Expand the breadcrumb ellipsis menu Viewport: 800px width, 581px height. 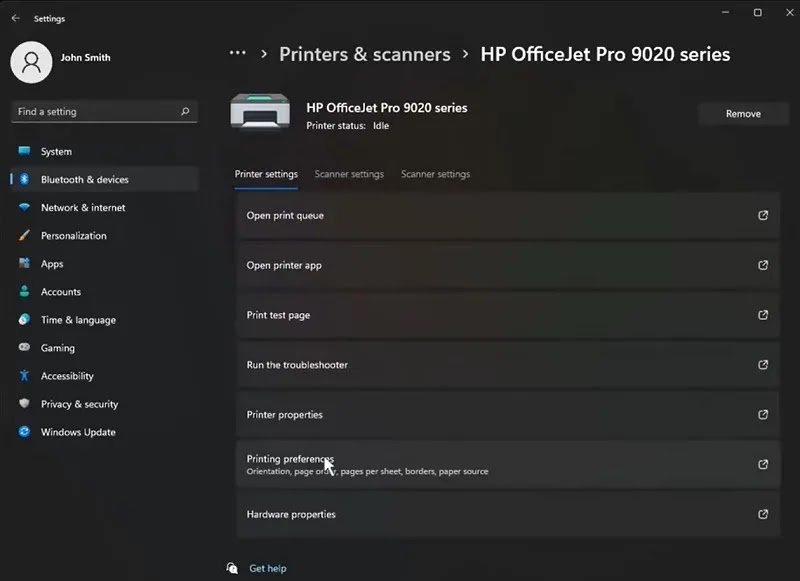tap(237, 53)
